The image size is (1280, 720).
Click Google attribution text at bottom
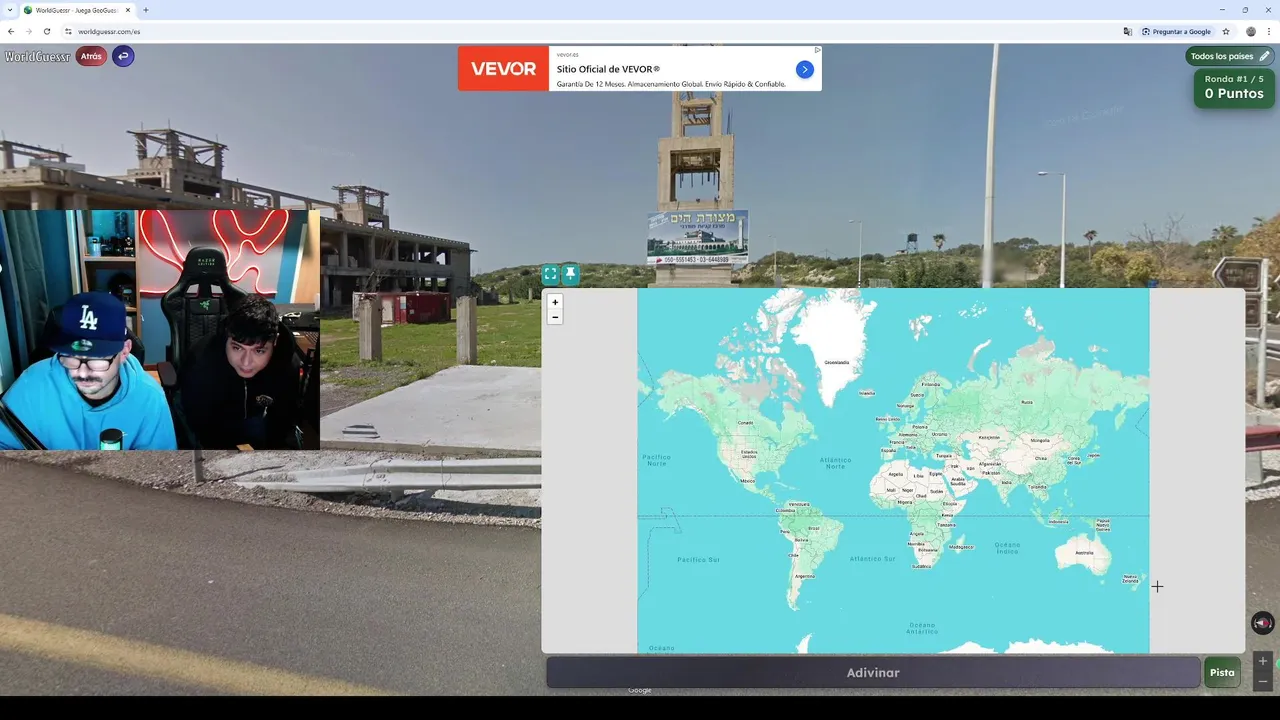(x=640, y=690)
